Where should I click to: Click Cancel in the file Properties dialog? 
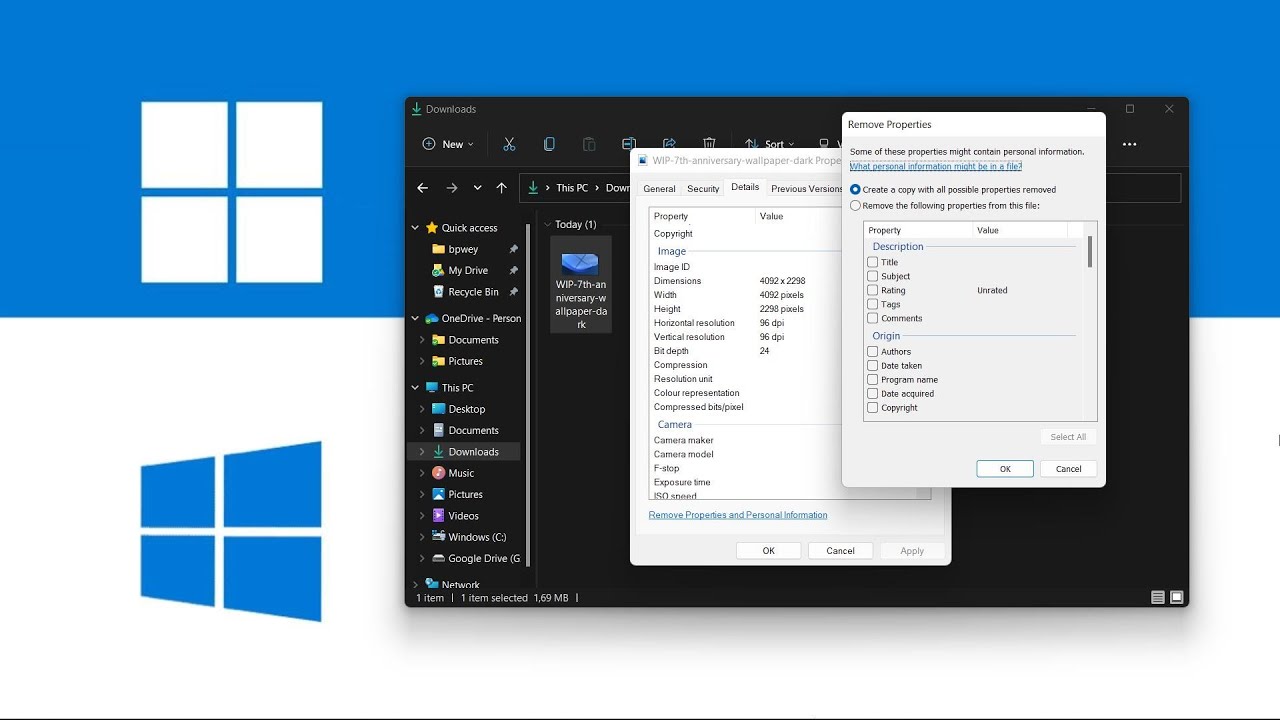[x=840, y=551]
